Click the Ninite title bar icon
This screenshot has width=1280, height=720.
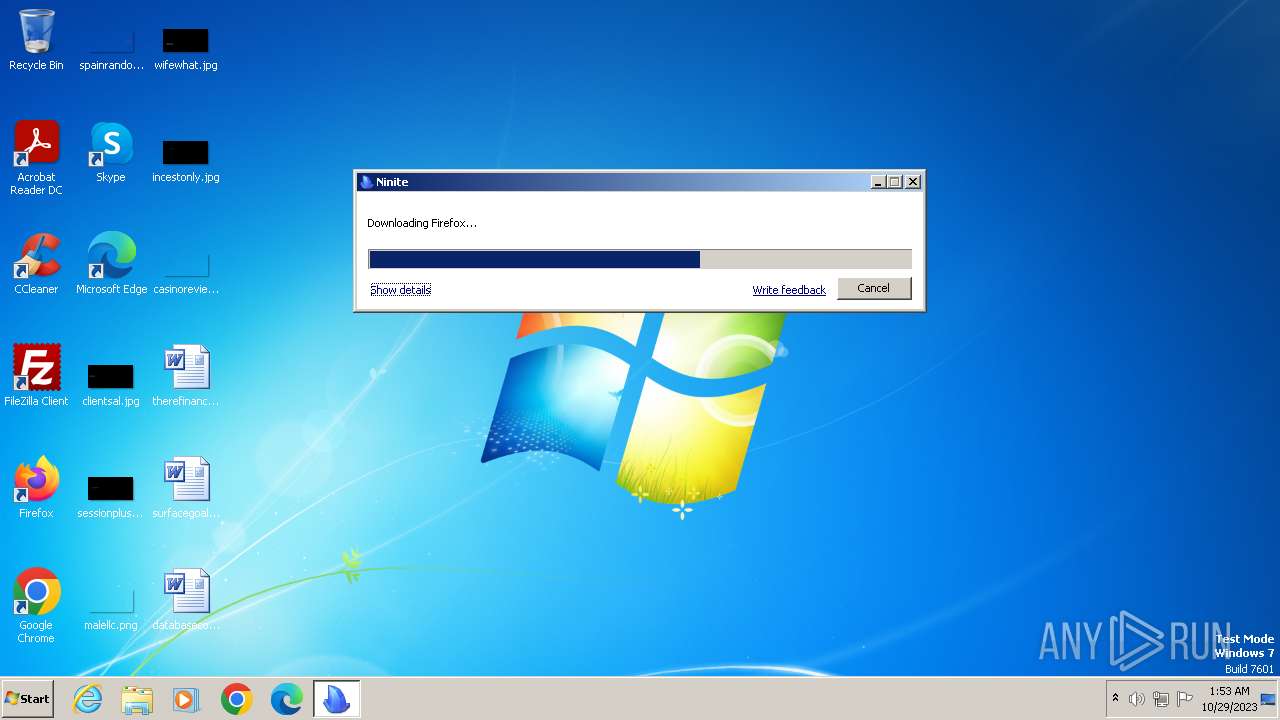[x=366, y=182]
